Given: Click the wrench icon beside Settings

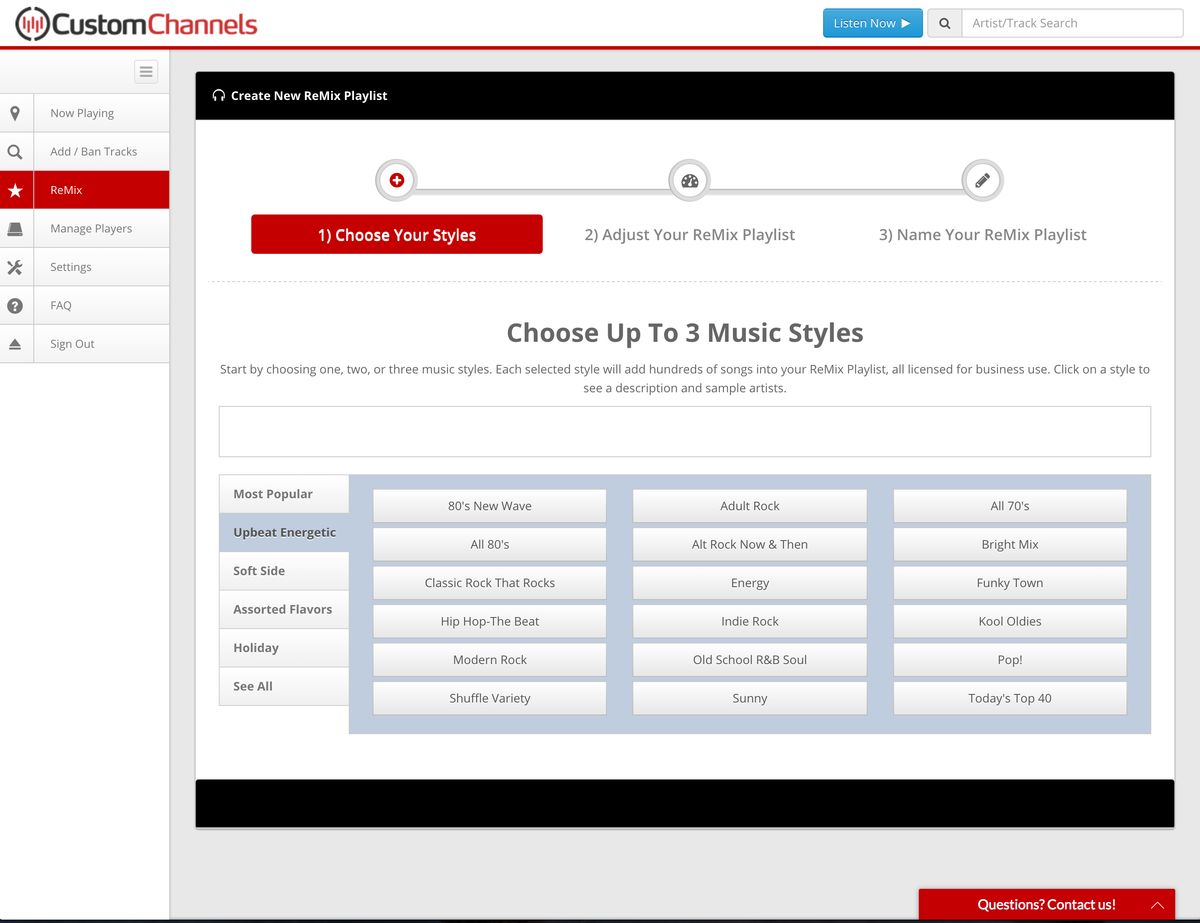Looking at the screenshot, I should pos(16,266).
